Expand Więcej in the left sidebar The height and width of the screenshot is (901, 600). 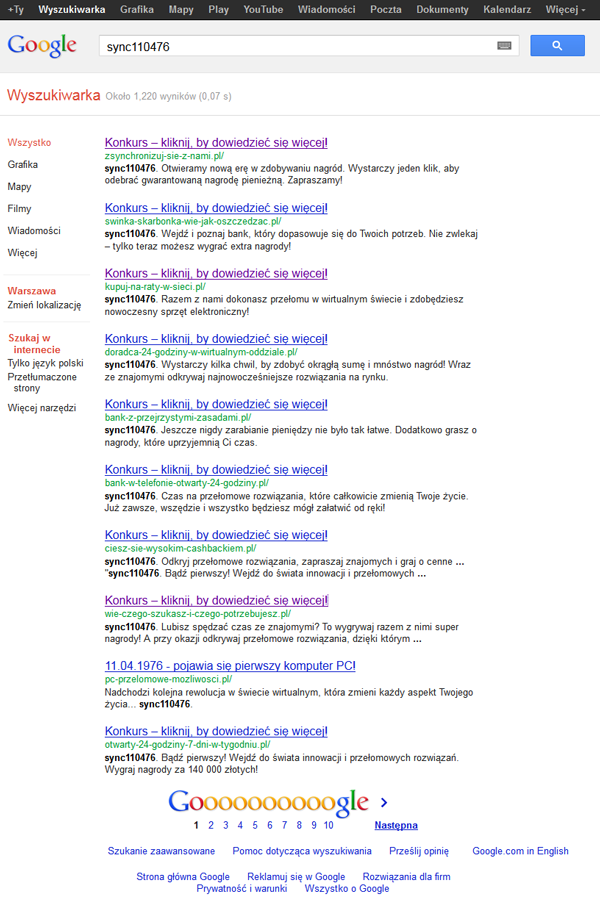coord(22,253)
